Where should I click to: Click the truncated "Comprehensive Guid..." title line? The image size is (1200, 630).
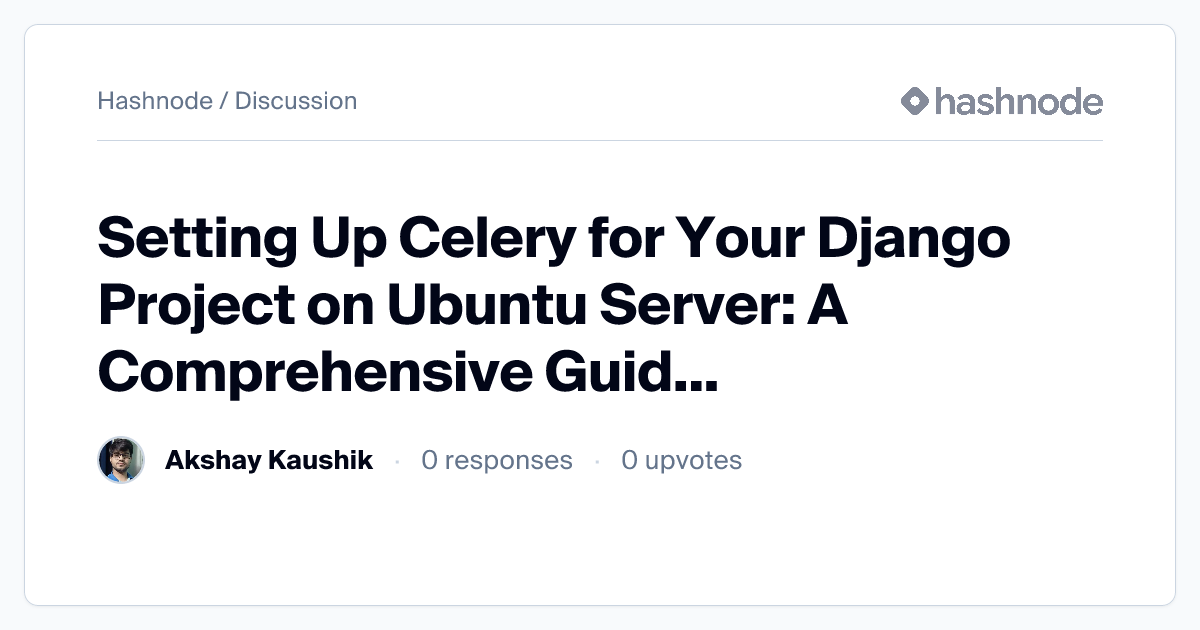(x=407, y=371)
